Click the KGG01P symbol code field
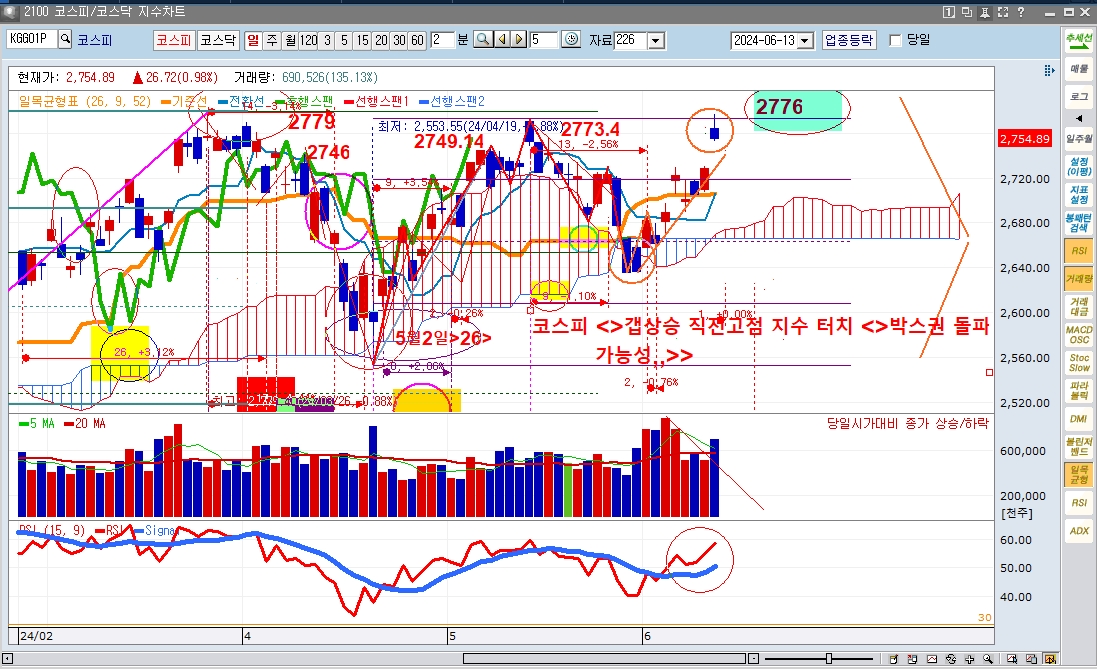 click(31, 39)
